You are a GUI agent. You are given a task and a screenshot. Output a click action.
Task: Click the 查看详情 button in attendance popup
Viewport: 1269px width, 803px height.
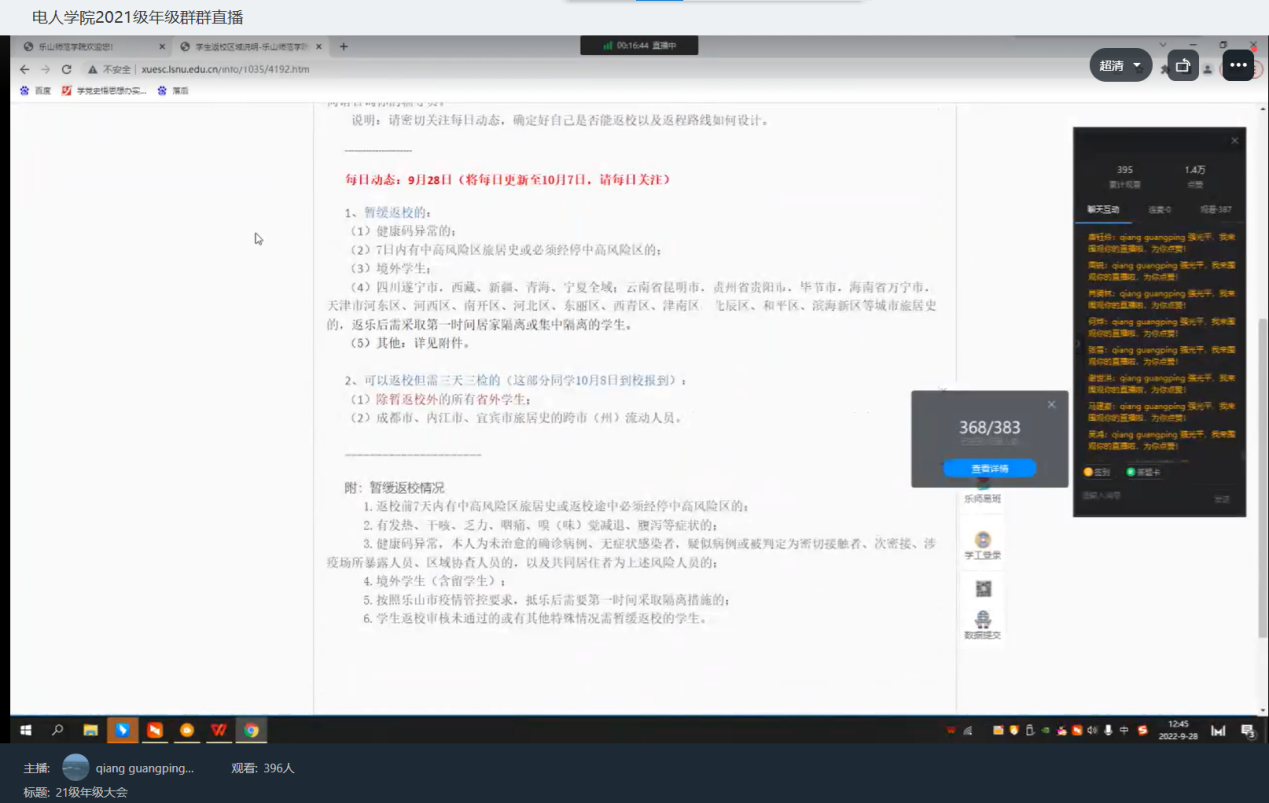coord(989,469)
